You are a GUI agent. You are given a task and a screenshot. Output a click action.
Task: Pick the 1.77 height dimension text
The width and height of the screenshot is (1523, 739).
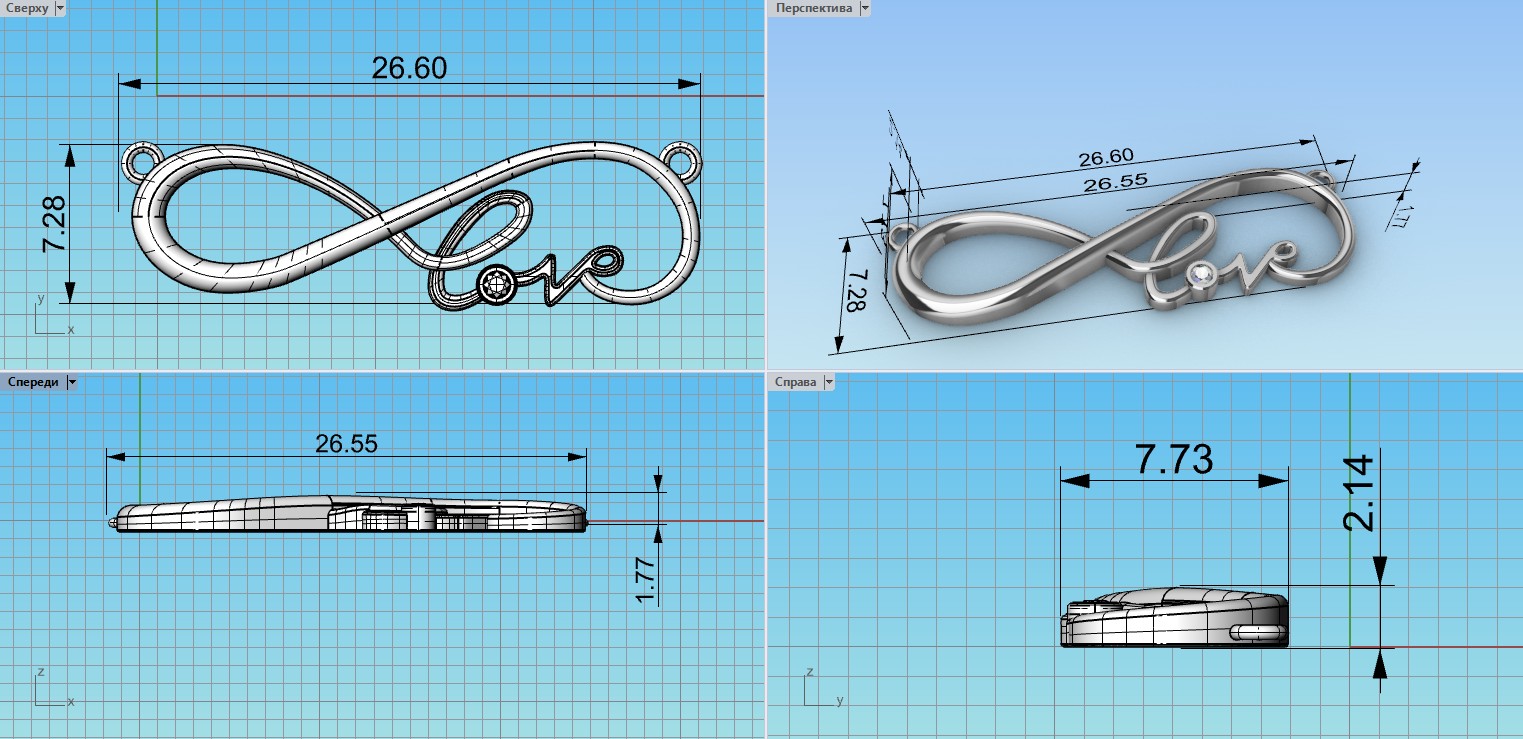645,580
